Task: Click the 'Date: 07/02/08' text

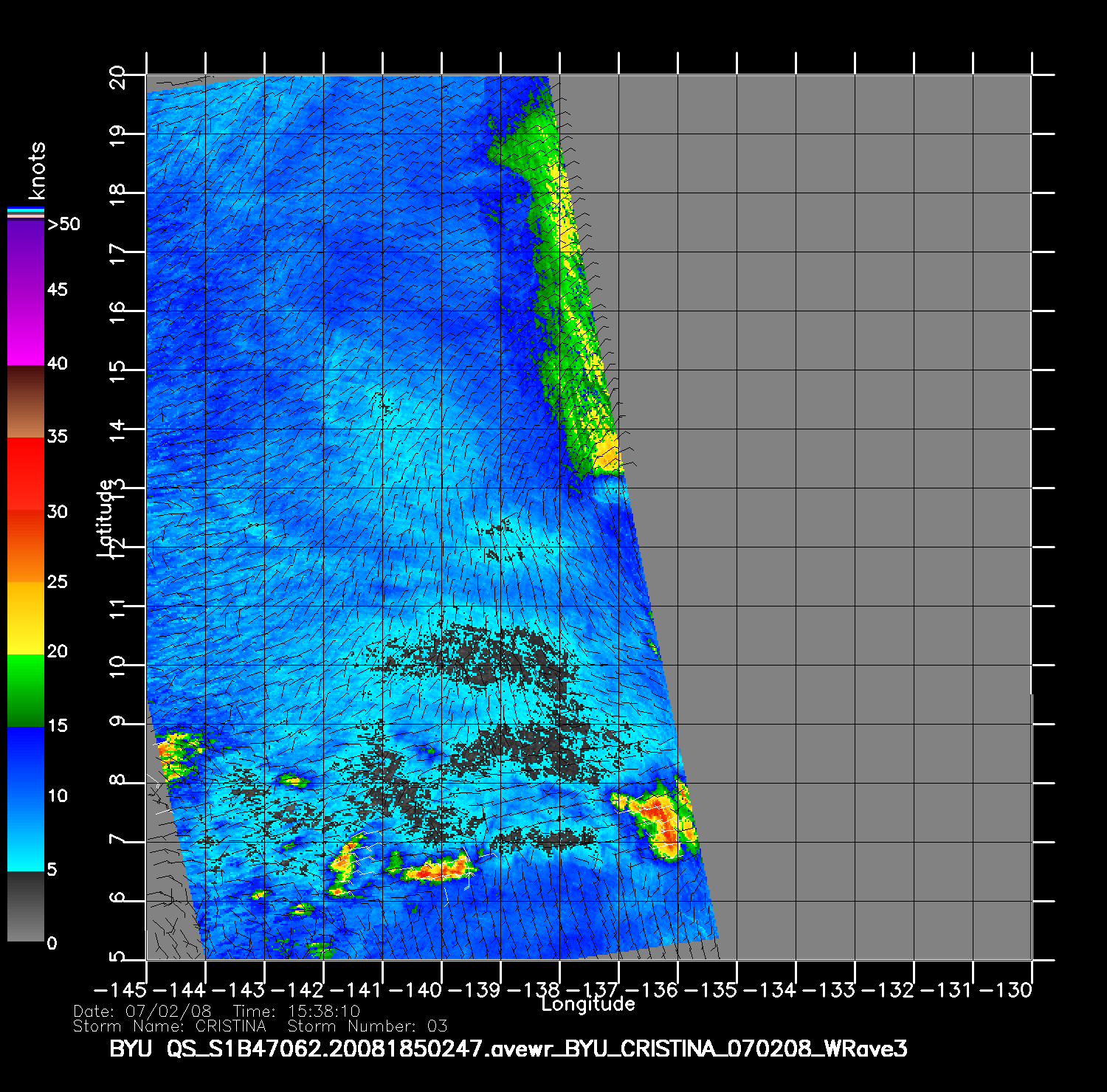Action: tap(142, 1012)
